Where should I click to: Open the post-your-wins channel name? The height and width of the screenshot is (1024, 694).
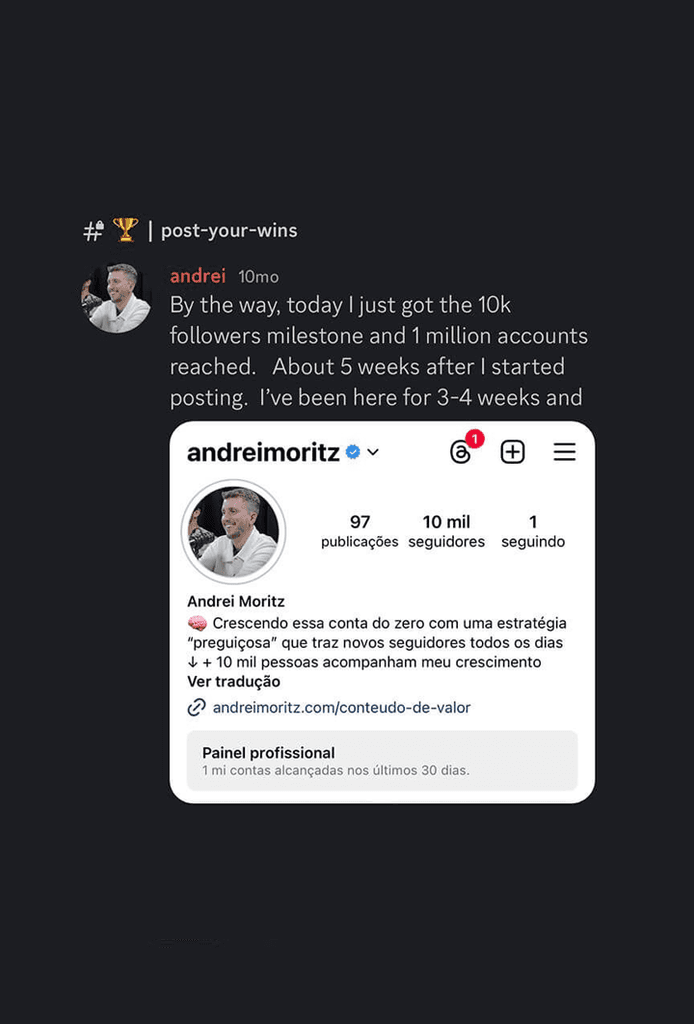(x=229, y=231)
